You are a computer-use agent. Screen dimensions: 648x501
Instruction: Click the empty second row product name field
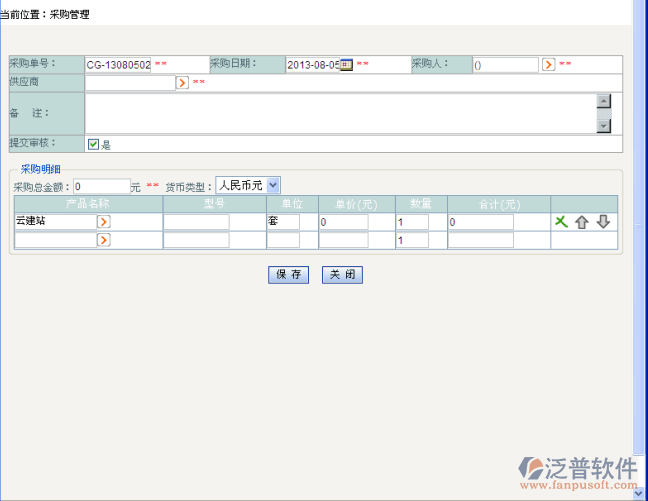tap(56, 240)
